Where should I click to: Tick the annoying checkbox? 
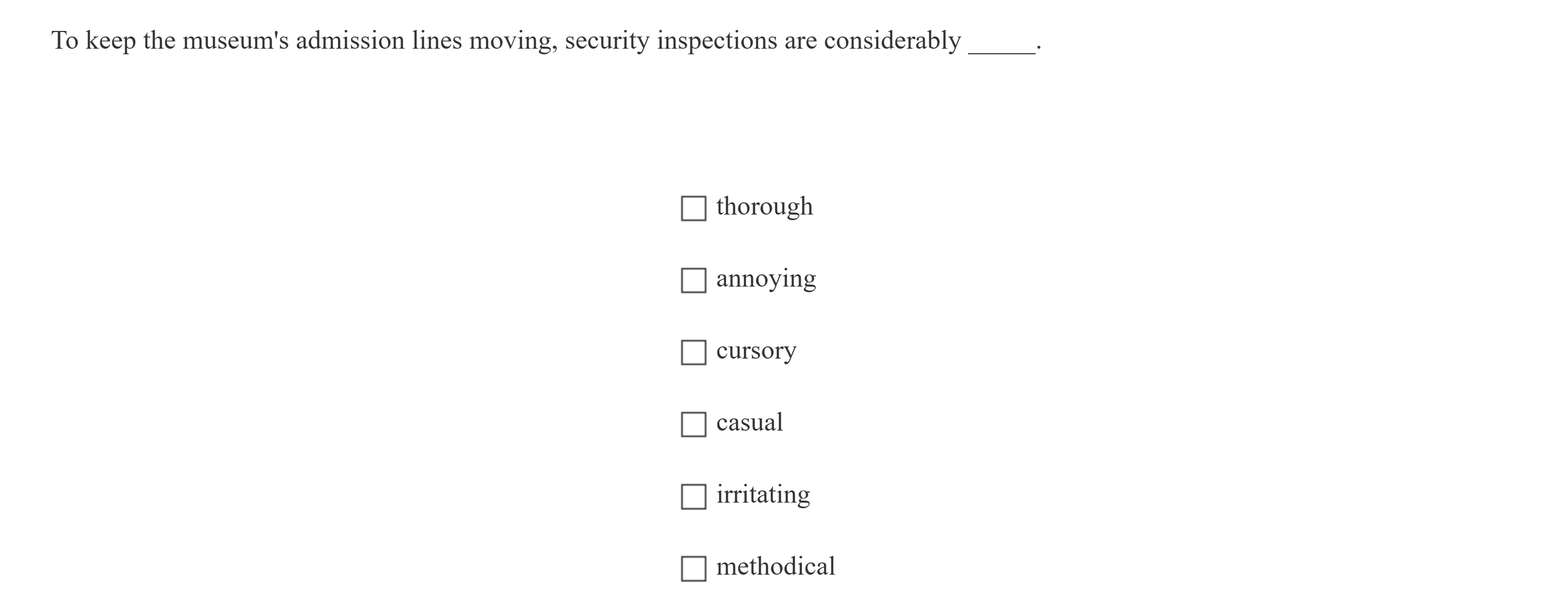693,280
